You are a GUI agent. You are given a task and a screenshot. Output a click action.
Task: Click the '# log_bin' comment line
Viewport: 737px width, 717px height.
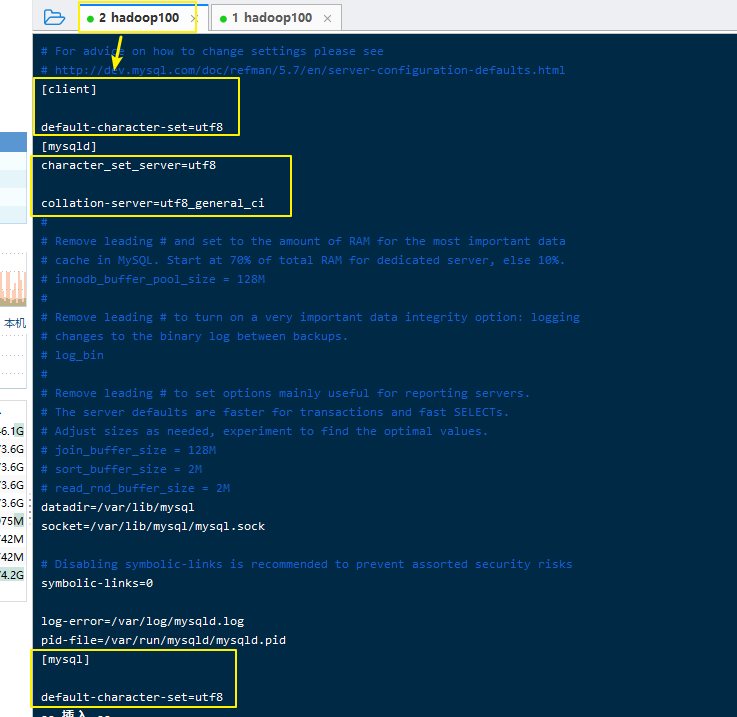(x=72, y=355)
